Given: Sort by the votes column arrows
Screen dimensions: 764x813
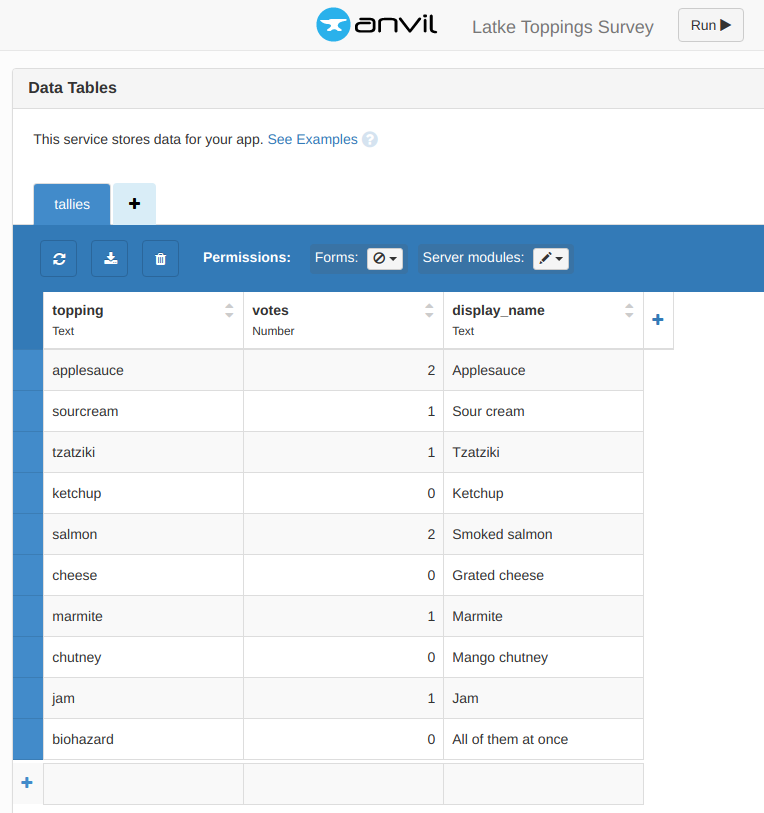Looking at the screenshot, I should (x=429, y=311).
